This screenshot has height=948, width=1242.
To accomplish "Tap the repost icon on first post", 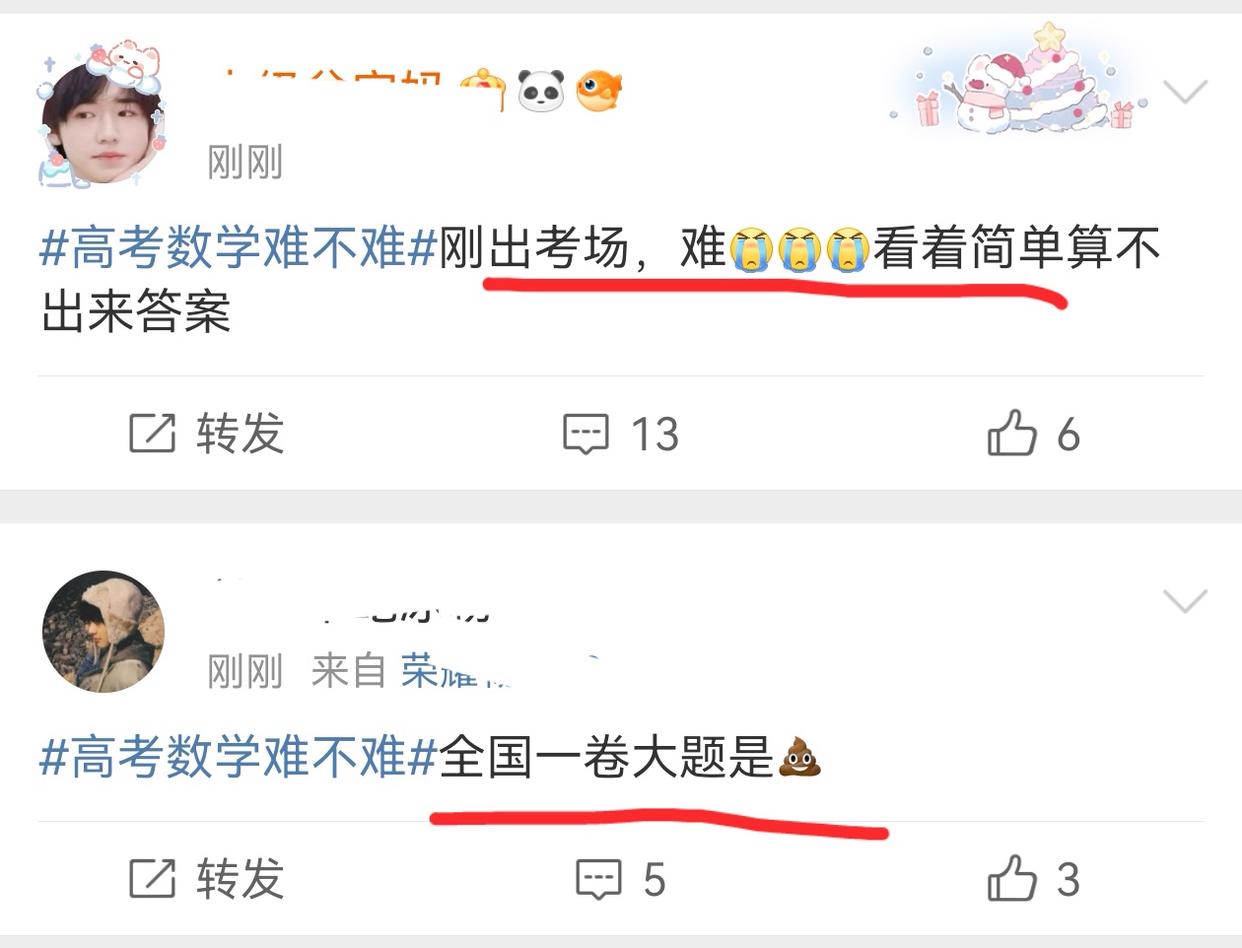I will pos(152,434).
